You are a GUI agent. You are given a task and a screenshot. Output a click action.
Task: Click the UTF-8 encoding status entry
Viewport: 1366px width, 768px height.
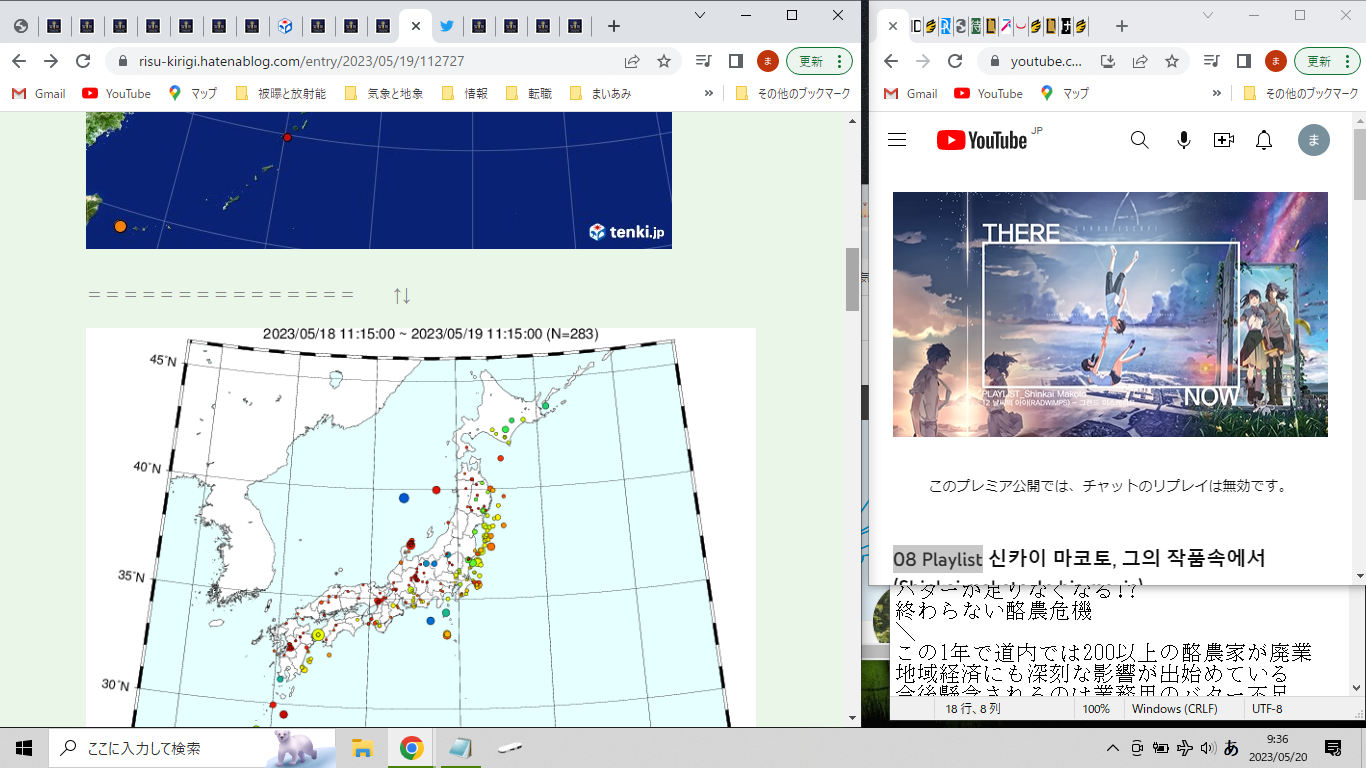coord(1267,709)
